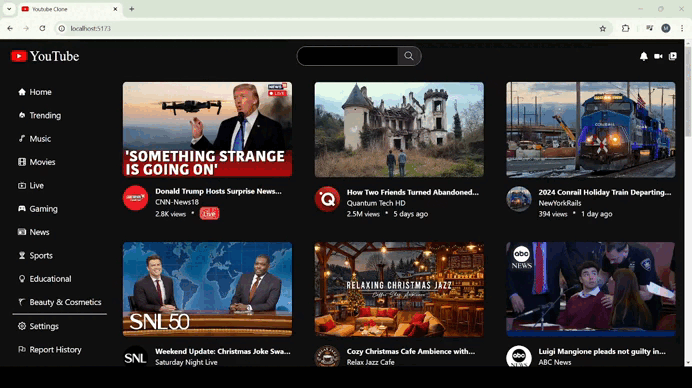Click the Gaming controller icon

(x=22, y=209)
